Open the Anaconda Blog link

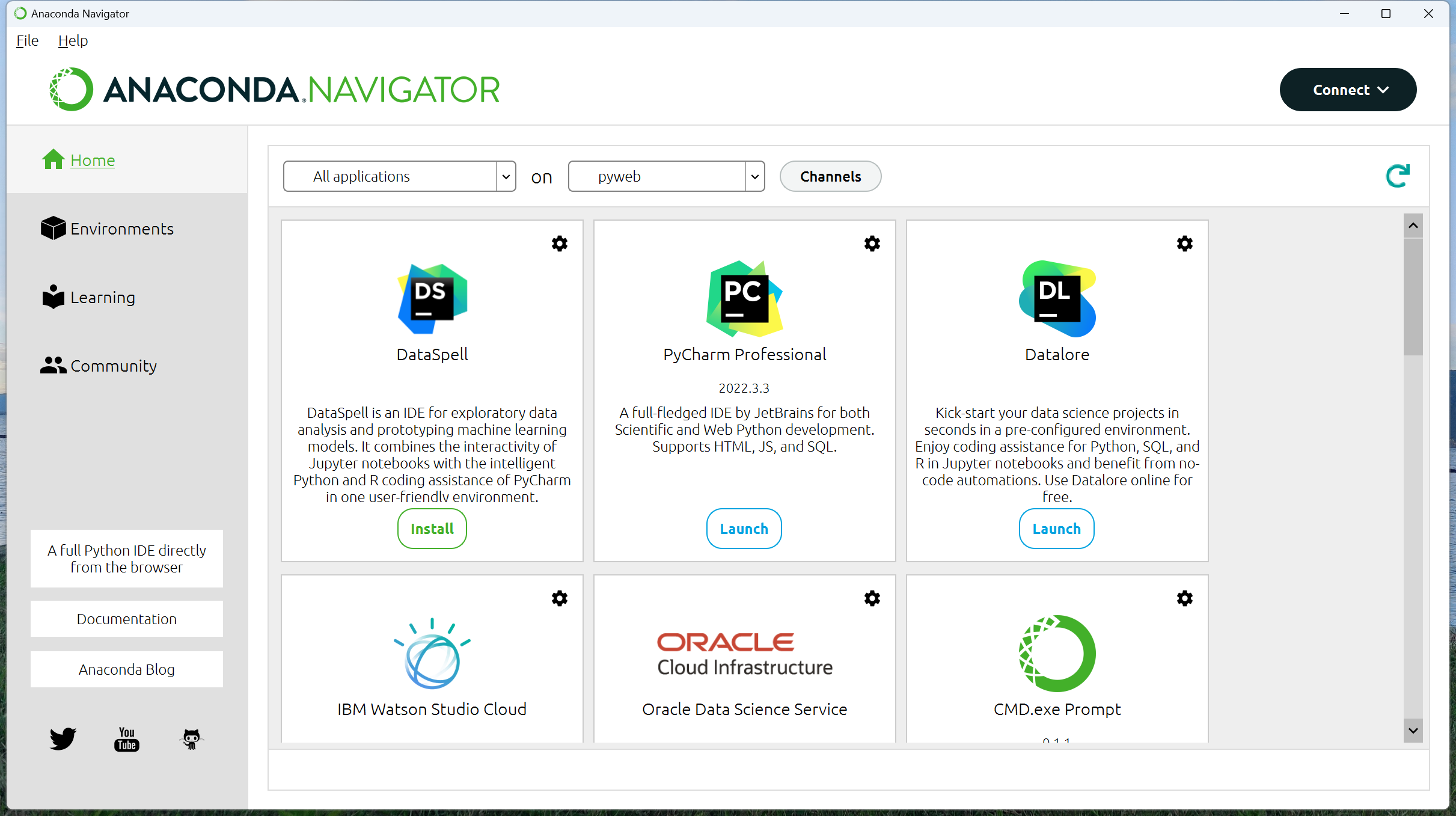(x=127, y=669)
